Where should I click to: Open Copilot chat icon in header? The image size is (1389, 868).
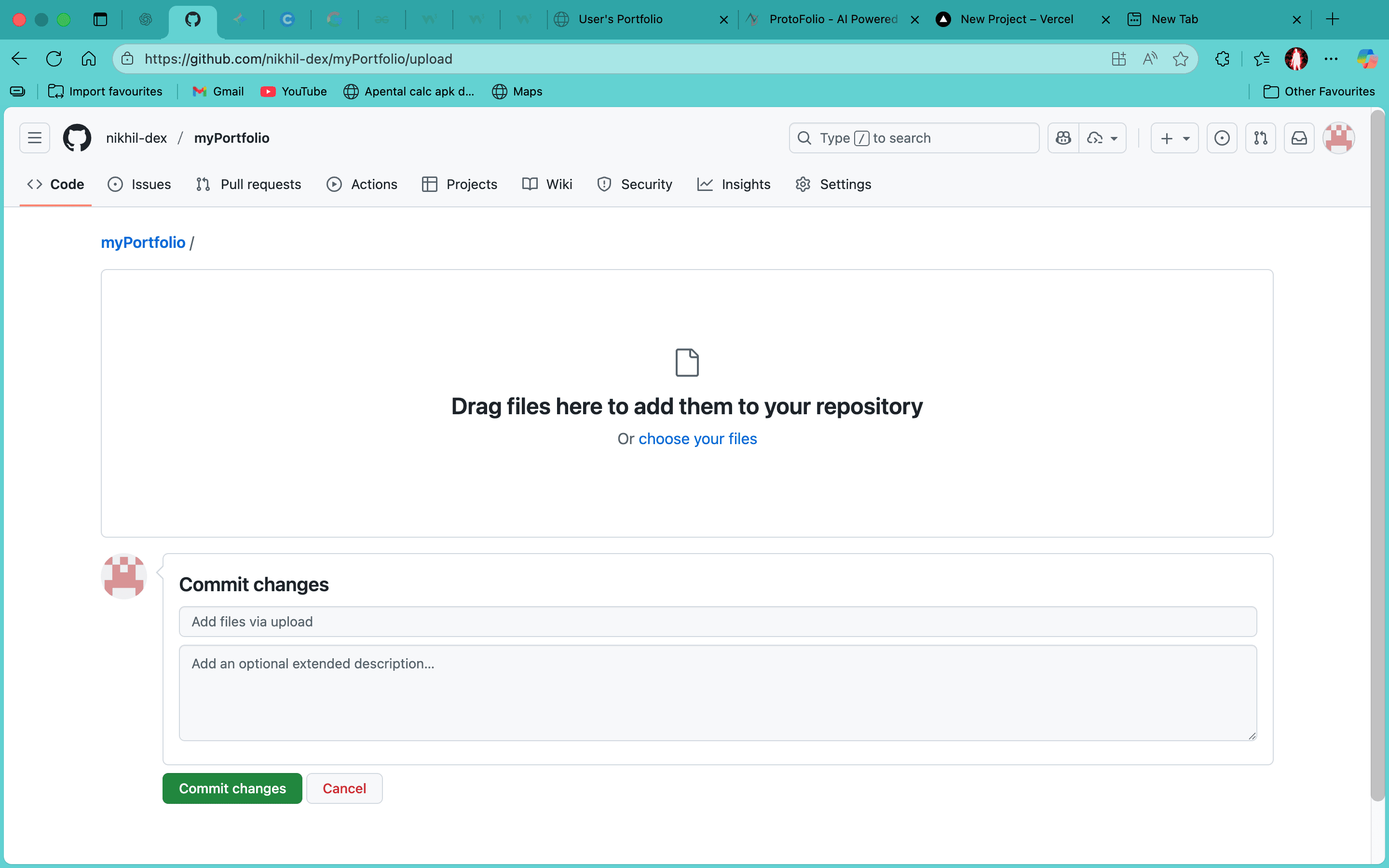point(1063,138)
